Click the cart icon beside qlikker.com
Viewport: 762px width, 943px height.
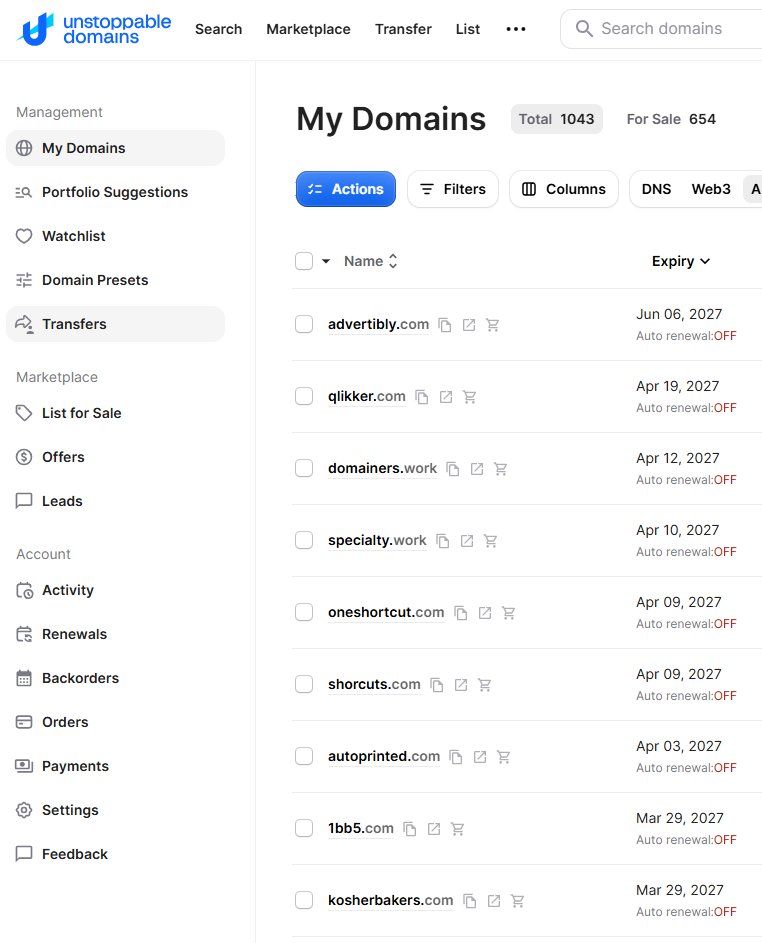coord(469,397)
